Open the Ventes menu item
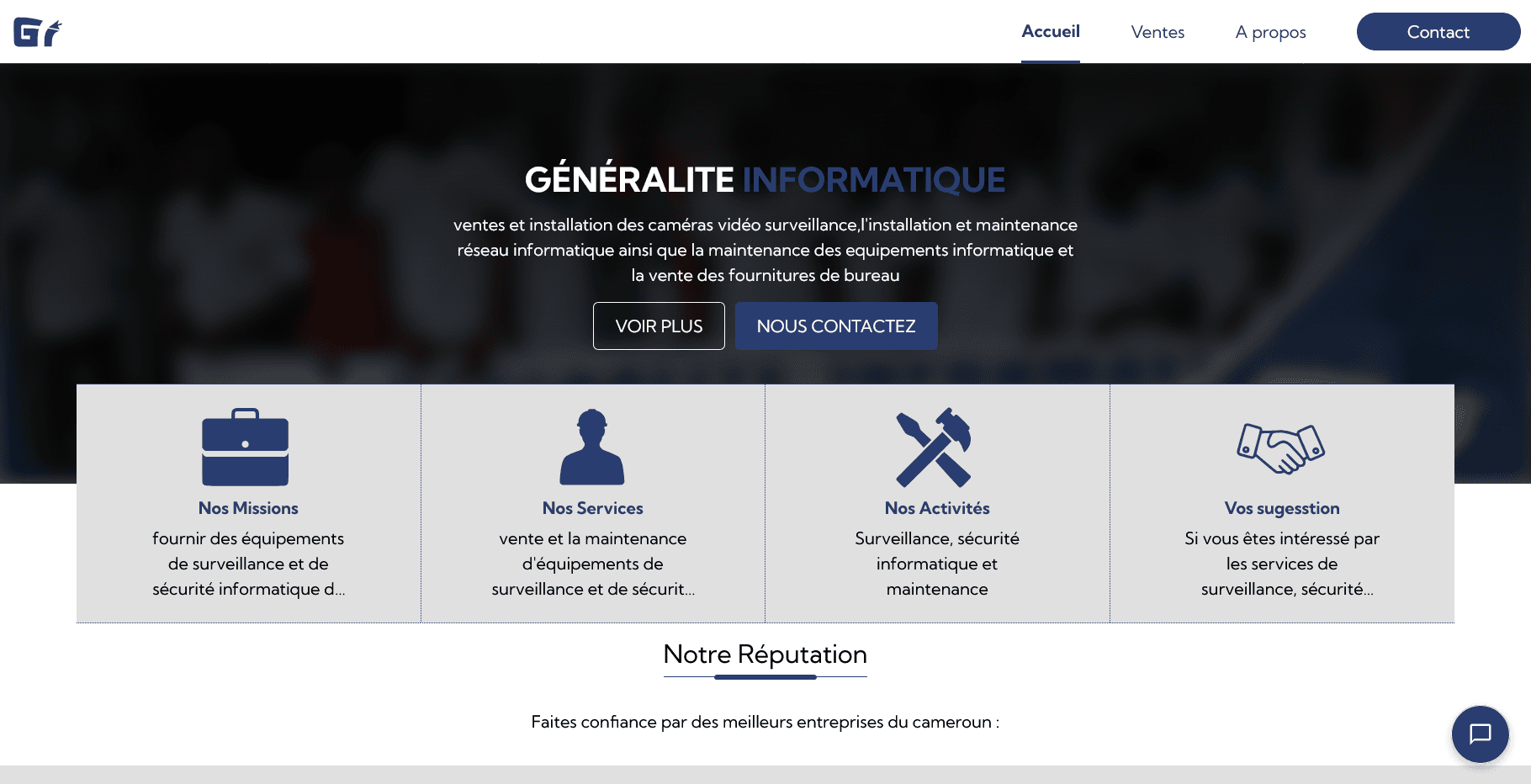The width and height of the screenshot is (1531, 784). 1158,33
